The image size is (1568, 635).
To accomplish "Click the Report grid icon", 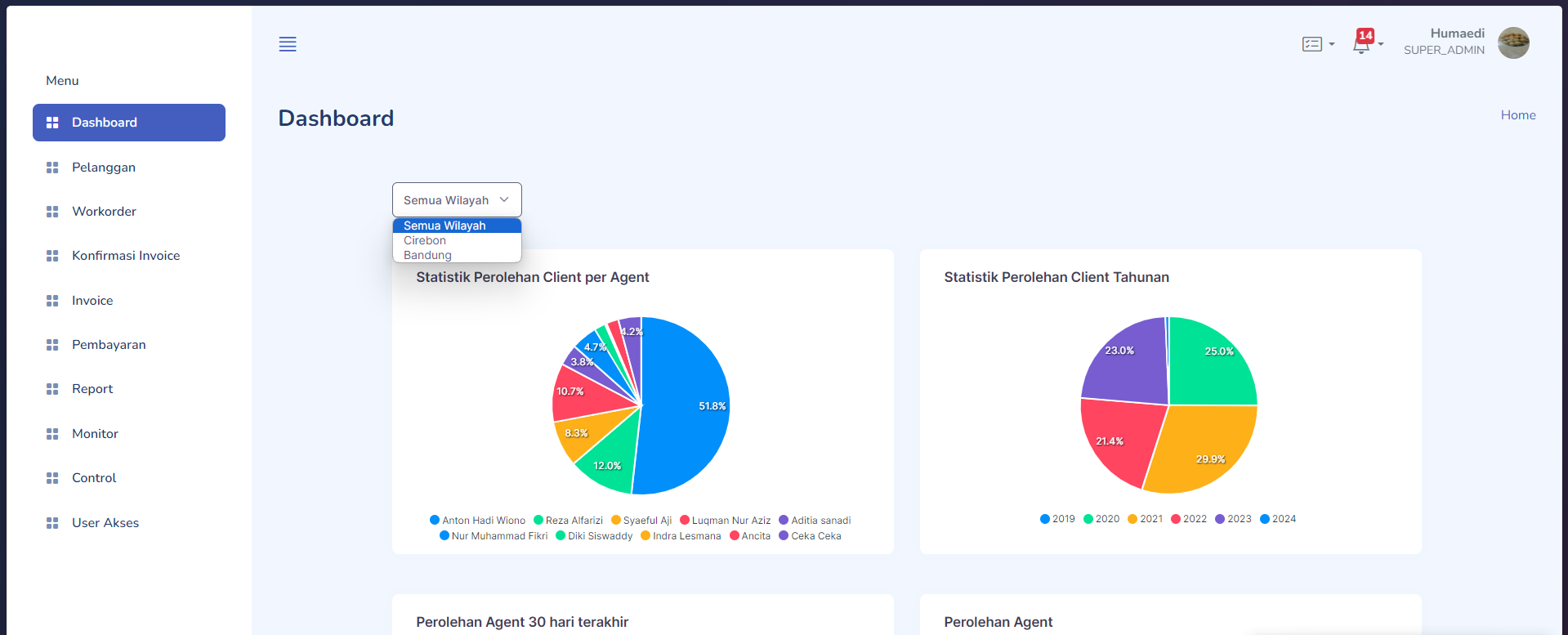I will pyautogui.click(x=52, y=389).
